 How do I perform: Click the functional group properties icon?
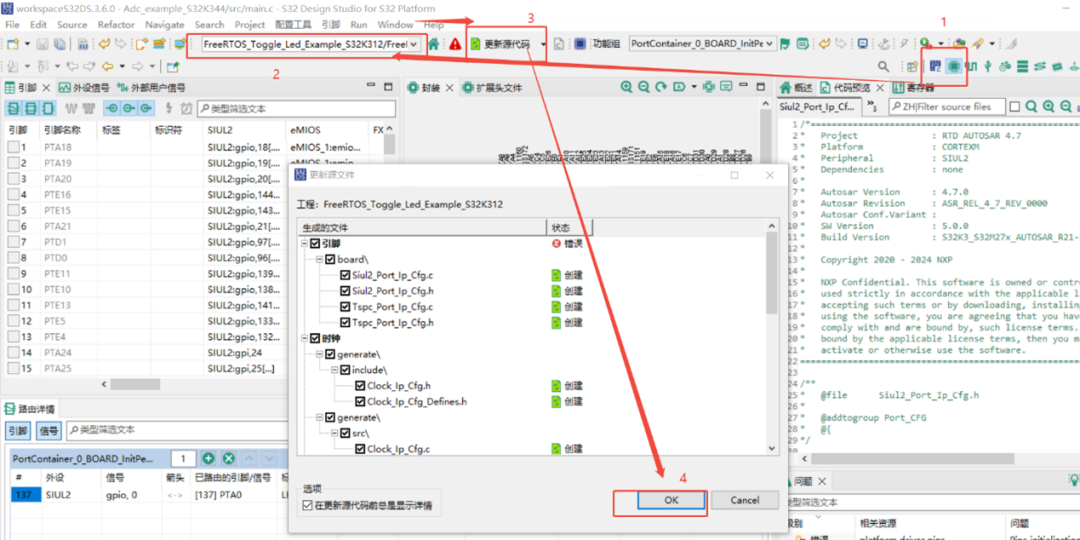click(x=802, y=44)
